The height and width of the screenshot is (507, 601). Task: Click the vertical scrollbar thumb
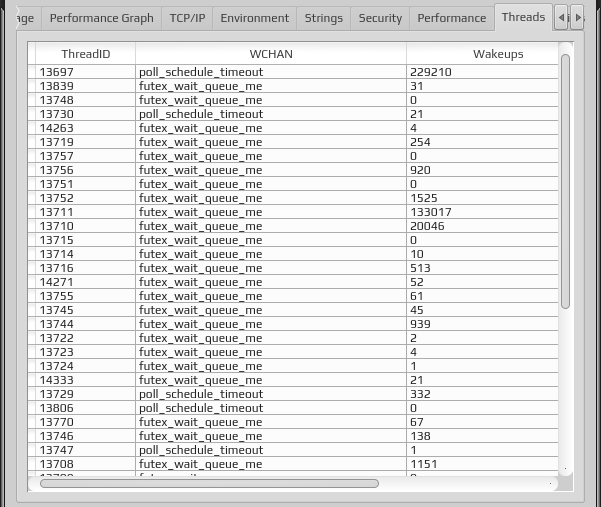[565, 181]
